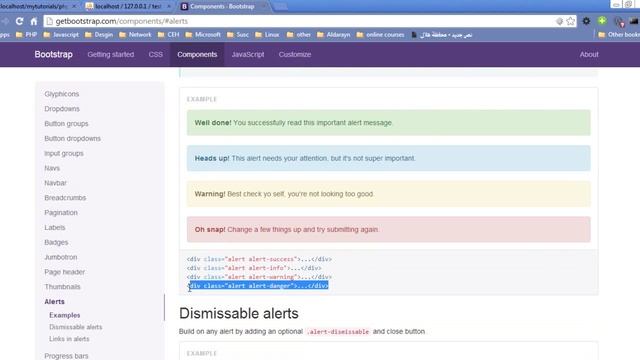The width and height of the screenshot is (640, 360).
Task: Open the Microsoft bookmarks folder
Action: pyautogui.click(x=203, y=35)
